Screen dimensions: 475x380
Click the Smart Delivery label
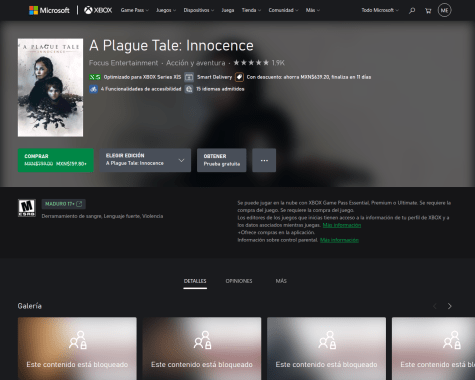[214, 77]
